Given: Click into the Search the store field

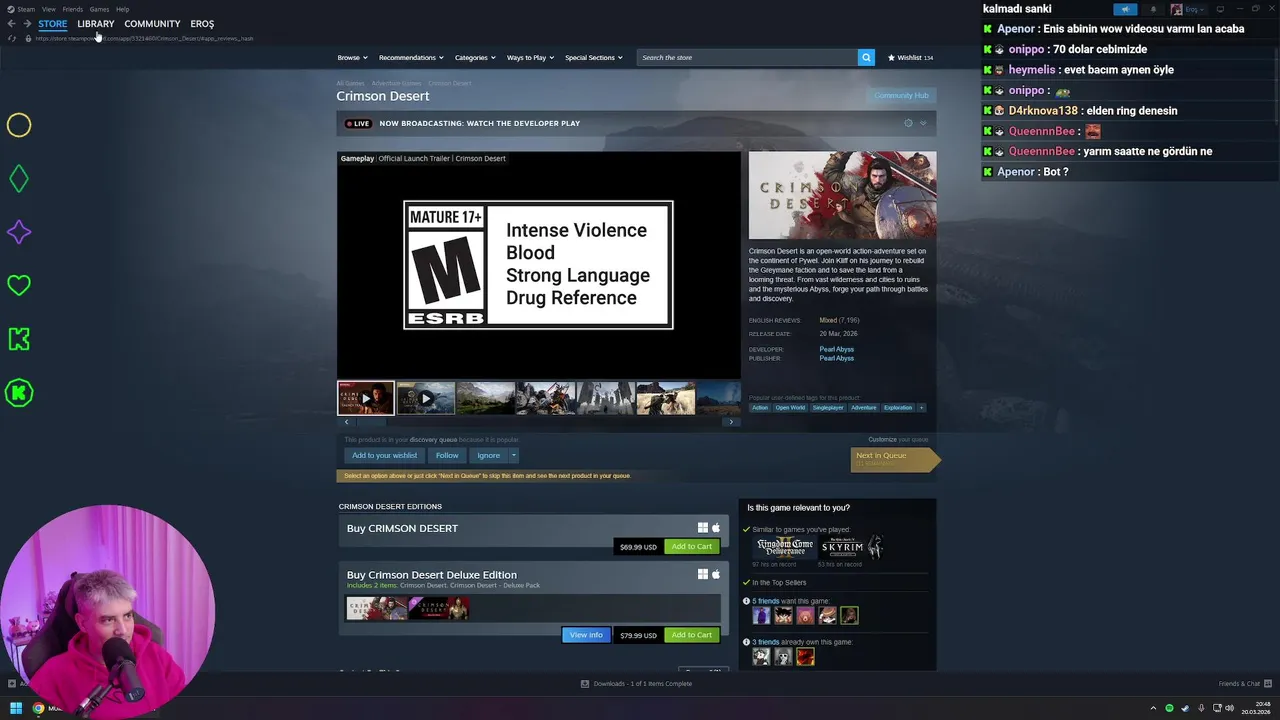Looking at the screenshot, I should 747,57.
